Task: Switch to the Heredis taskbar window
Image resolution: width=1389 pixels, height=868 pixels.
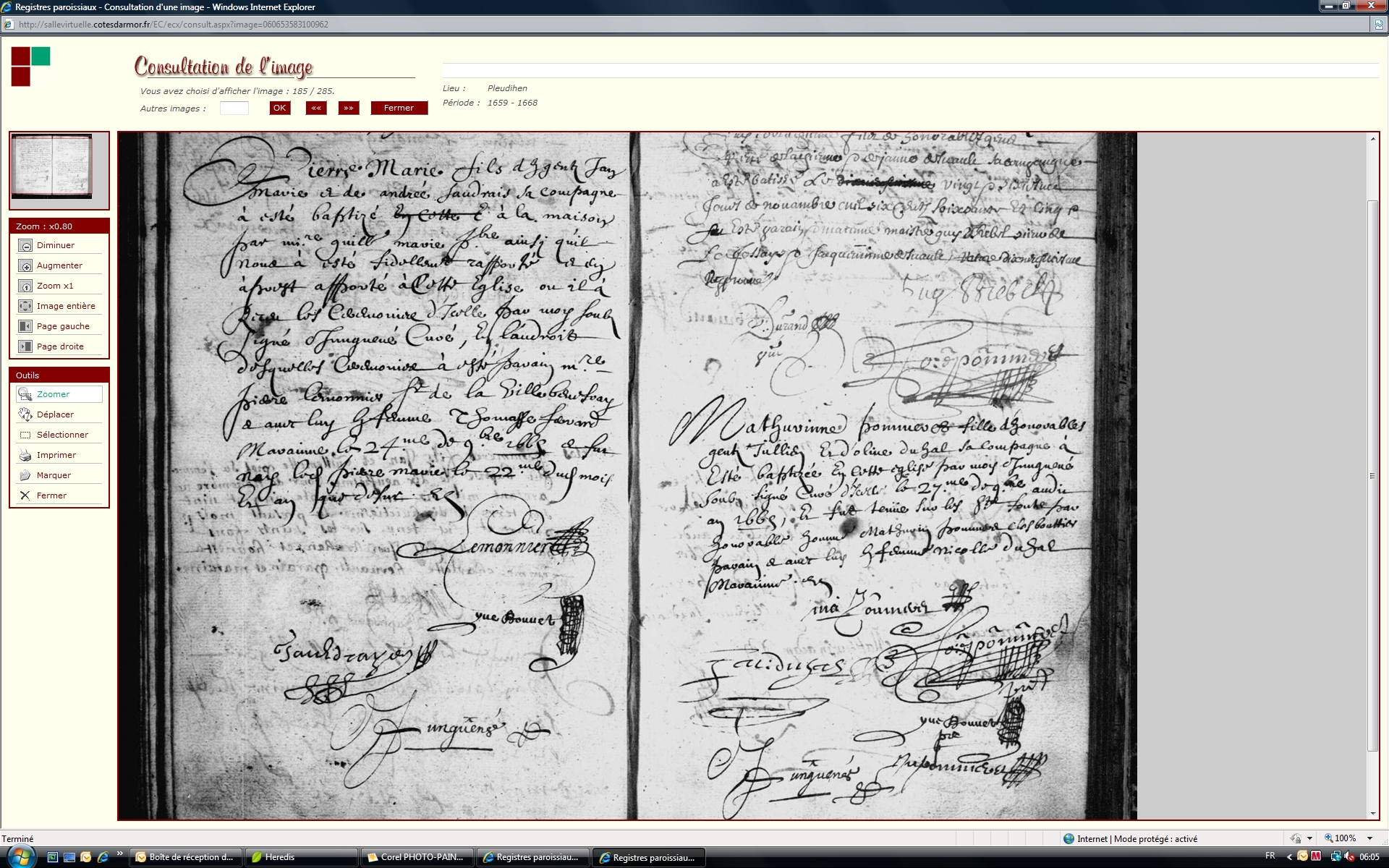Action: [x=300, y=857]
